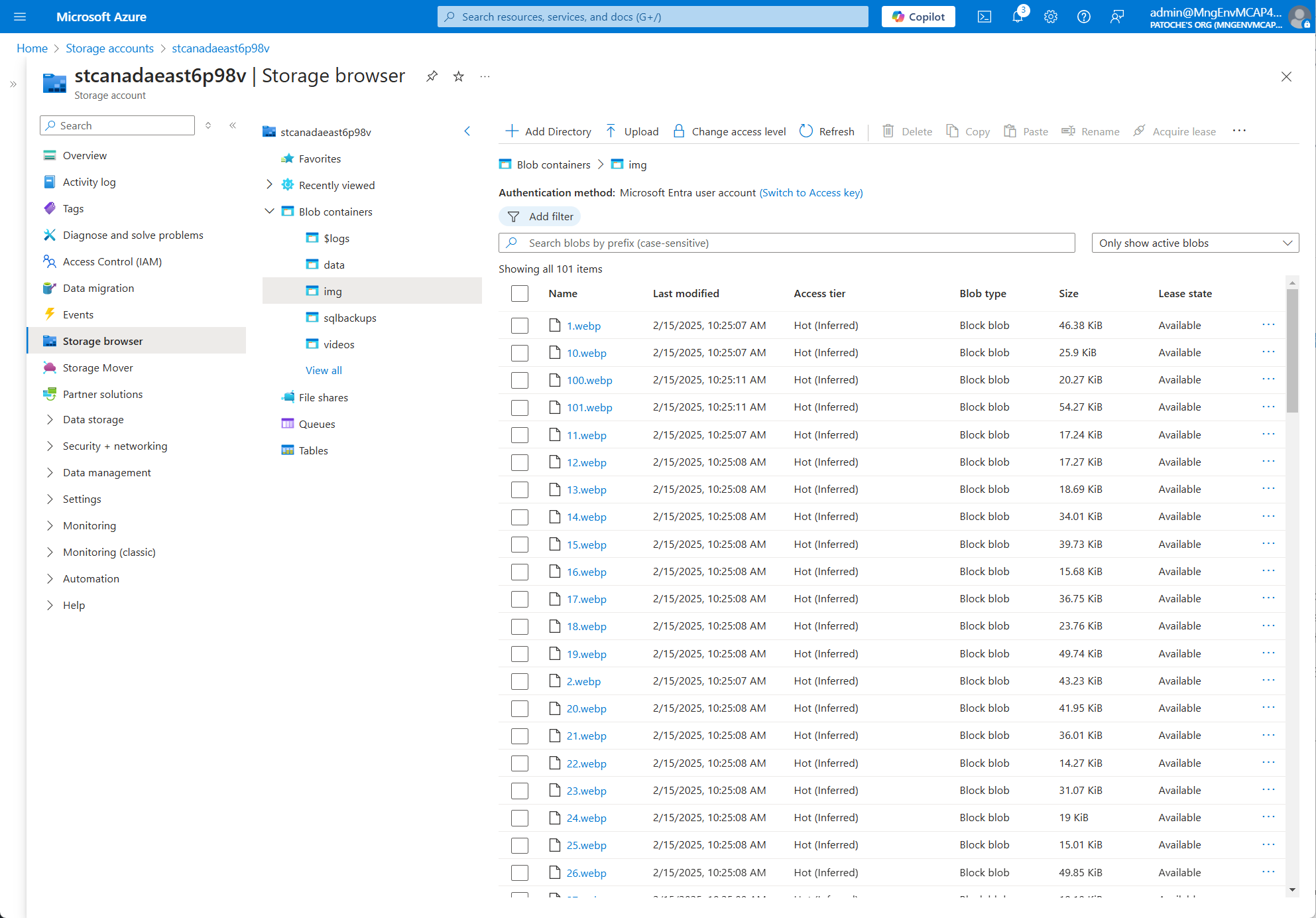Open Cloud Shell from the top bar
Screen dimensions: 1316x918
[984, 17]
